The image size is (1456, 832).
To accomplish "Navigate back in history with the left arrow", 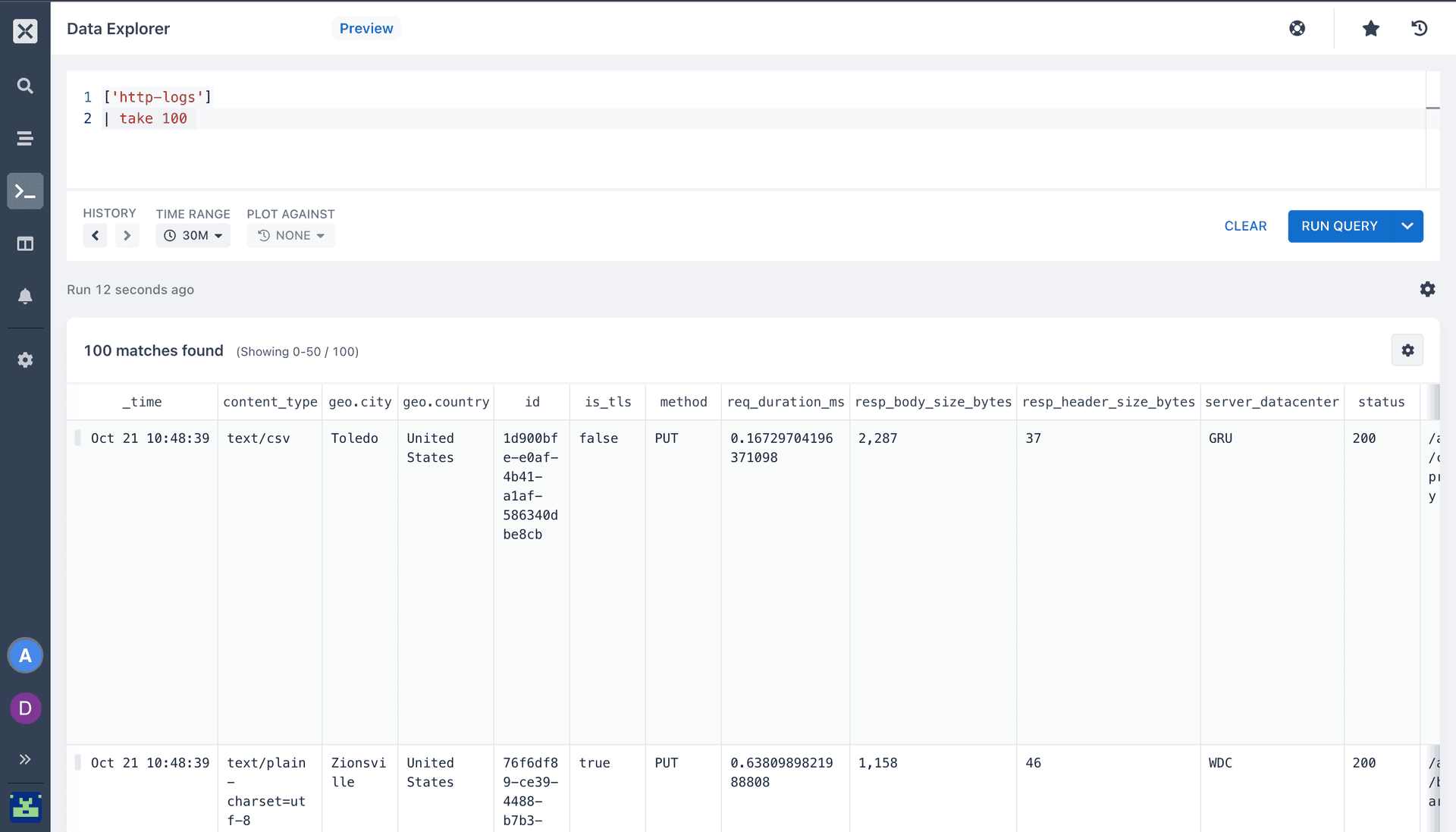I will coord(95,235).
